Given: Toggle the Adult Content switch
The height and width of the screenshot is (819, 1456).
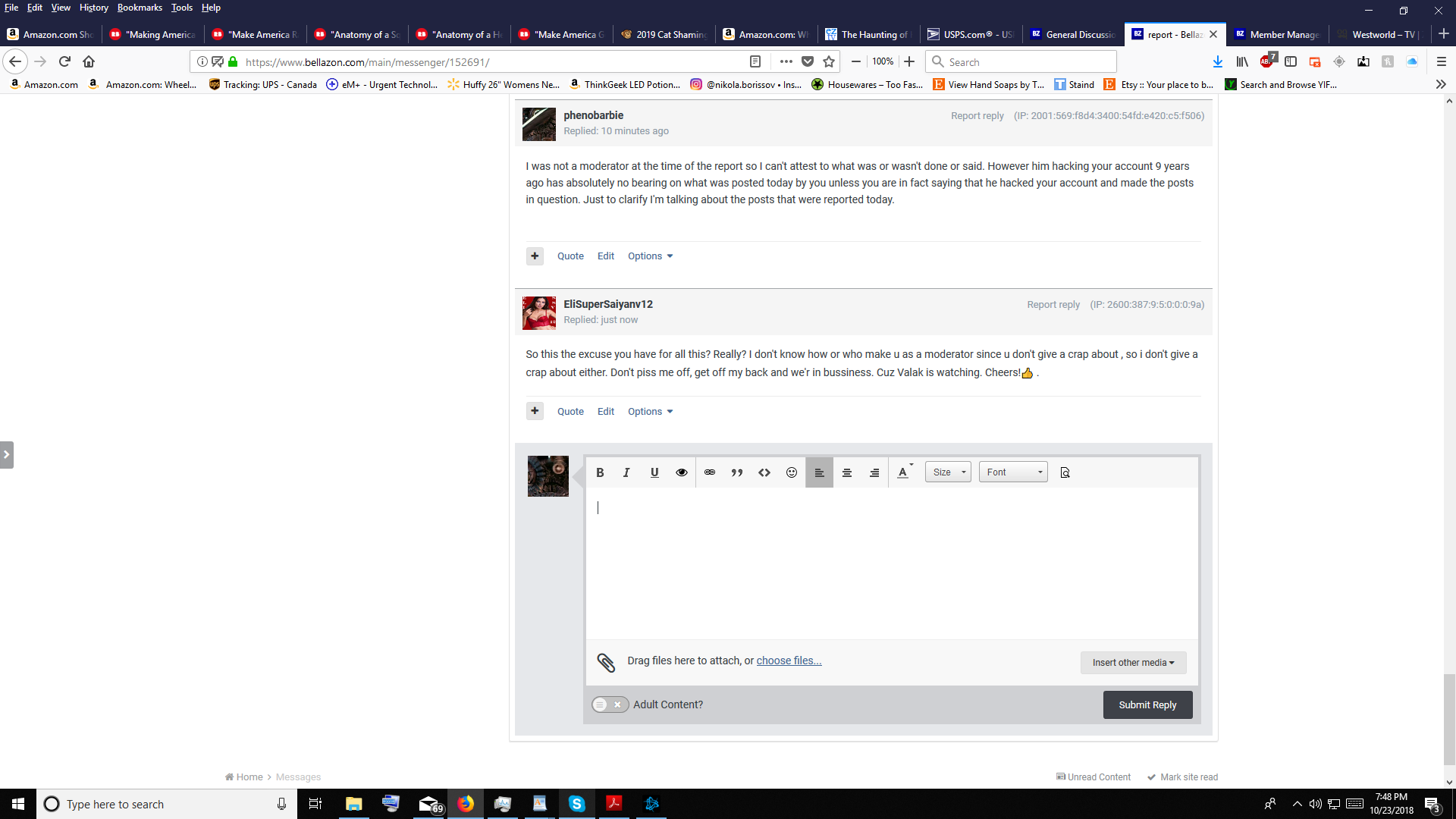Looking at the screenshot, I should click(x=610, y=704).
